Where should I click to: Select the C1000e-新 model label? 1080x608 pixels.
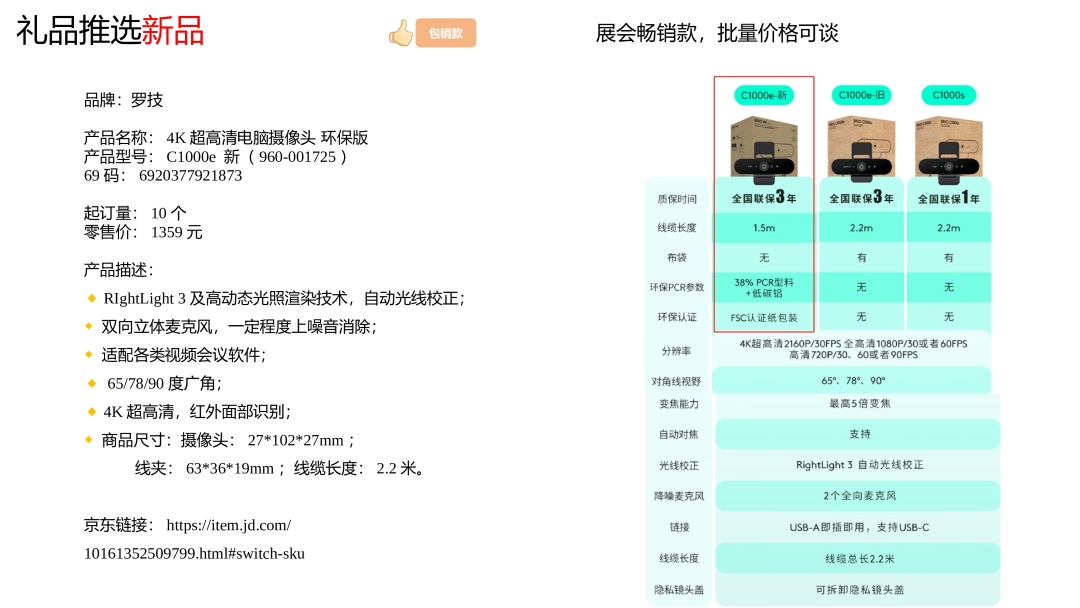coord(764,96)
